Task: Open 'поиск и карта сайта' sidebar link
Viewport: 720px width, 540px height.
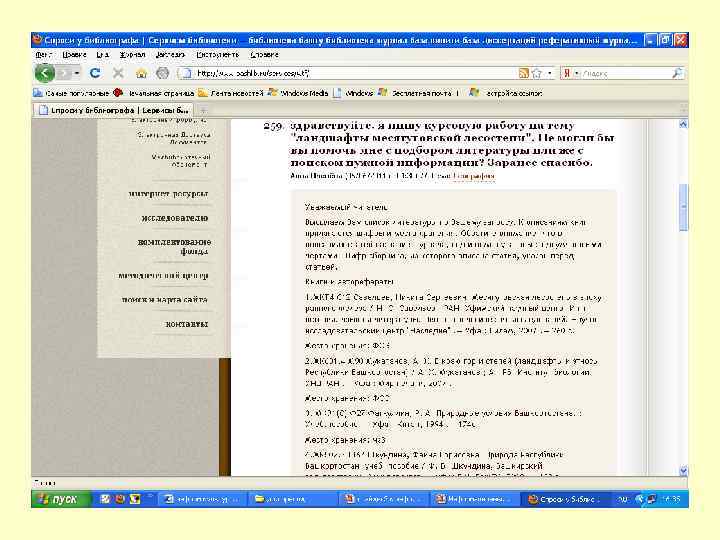Action: click(x=164, y=300)
